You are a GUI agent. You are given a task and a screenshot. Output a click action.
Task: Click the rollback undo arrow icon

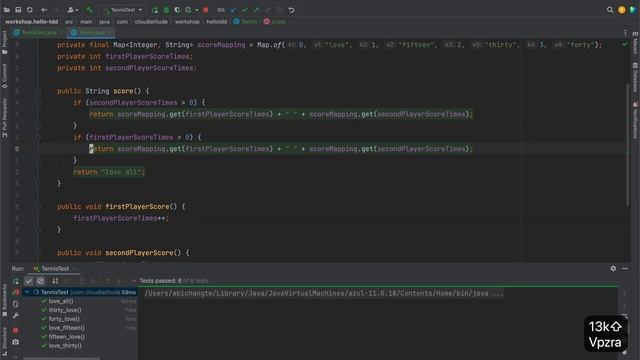click(291, 10)
